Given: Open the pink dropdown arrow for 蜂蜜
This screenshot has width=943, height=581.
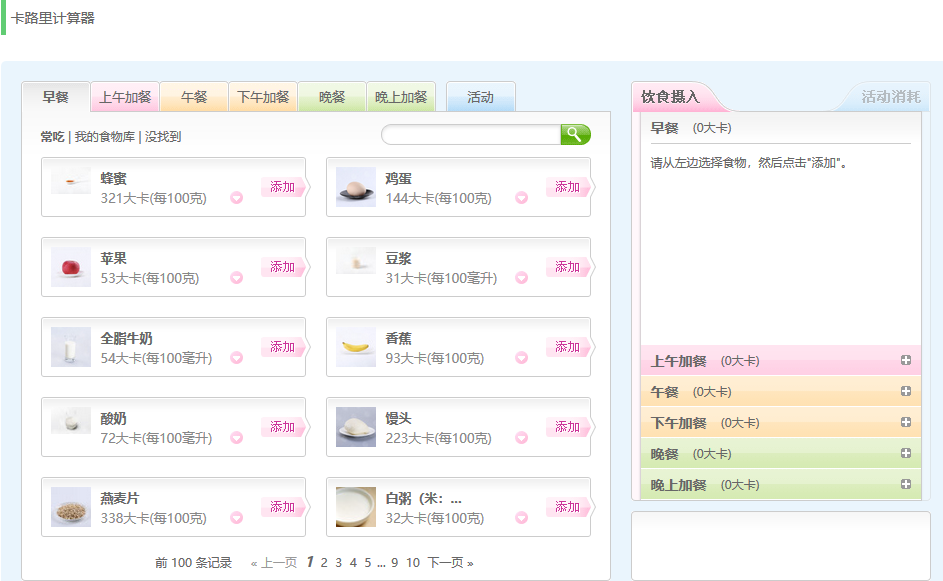Looking at the screenshot, I should pos(236,198).
